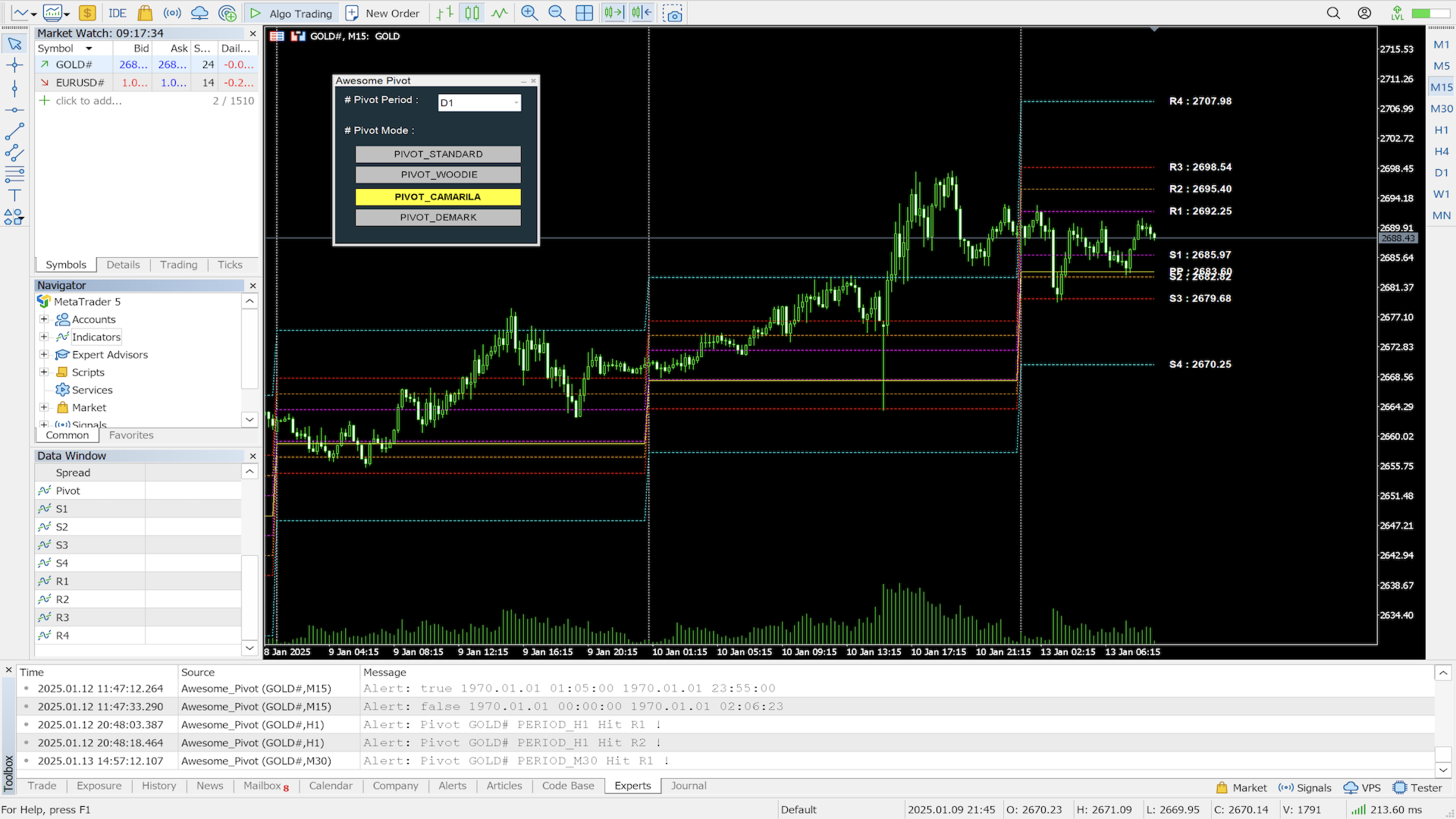Zoom out on the chart

(557, 13)
